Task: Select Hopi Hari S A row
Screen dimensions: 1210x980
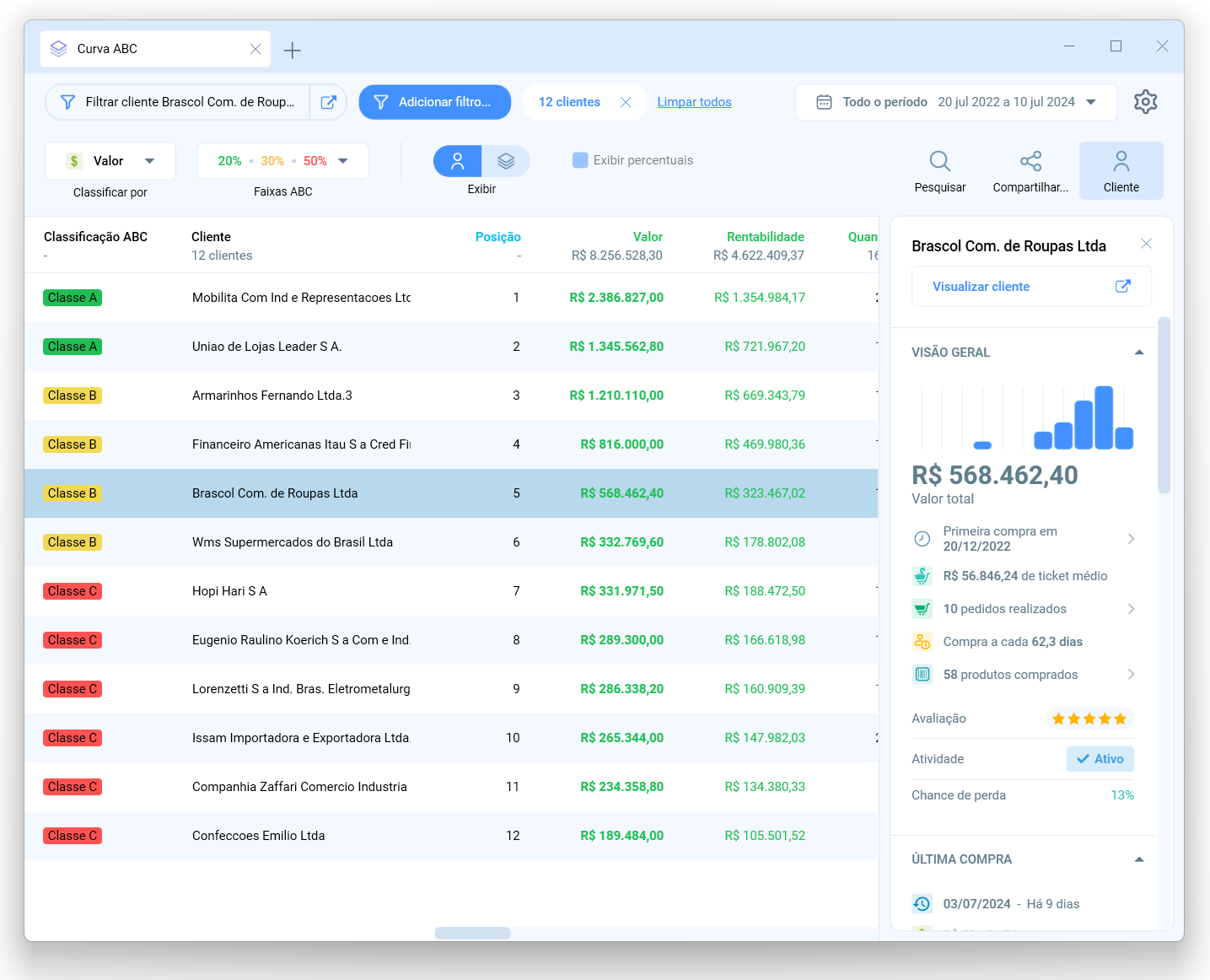Action: (x=451, y=591)
